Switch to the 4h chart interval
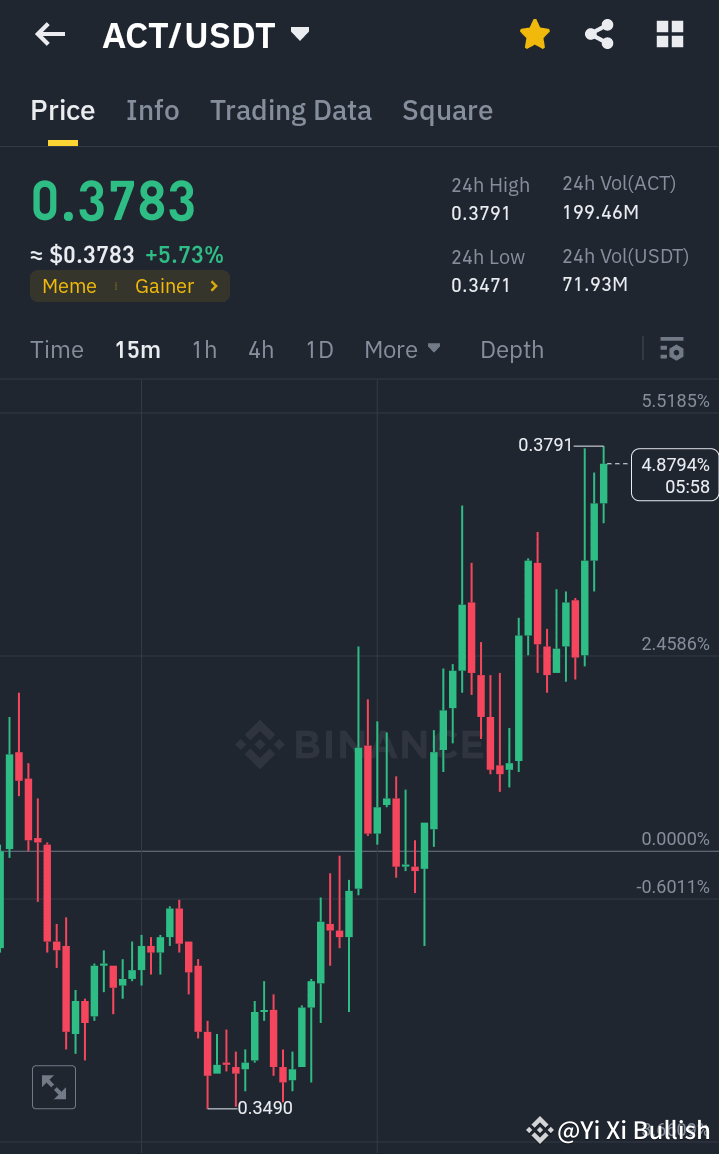Screen dimensions: 719x1154 point(260,349)
